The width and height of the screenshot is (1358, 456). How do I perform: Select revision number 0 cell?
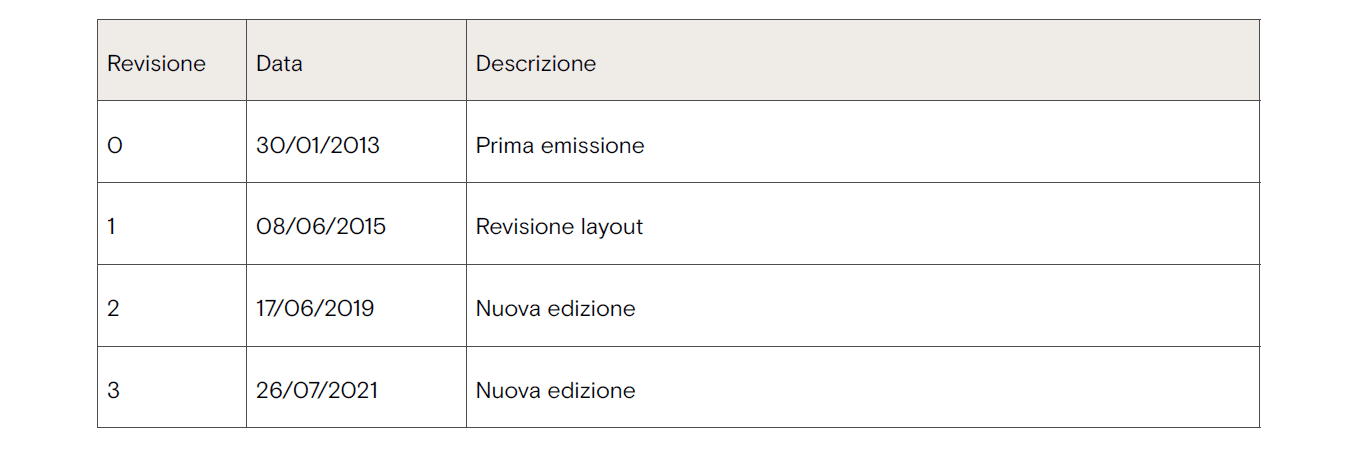(x=115, y=146)
